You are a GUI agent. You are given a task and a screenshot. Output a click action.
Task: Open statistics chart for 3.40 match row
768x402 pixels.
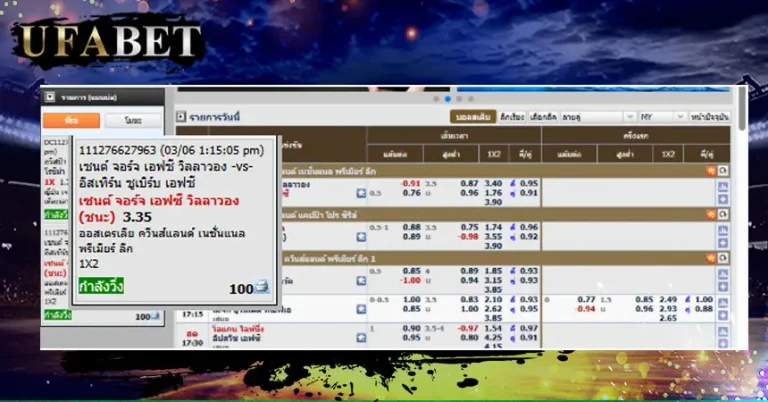pyautogui.click(x=723, y=187)
